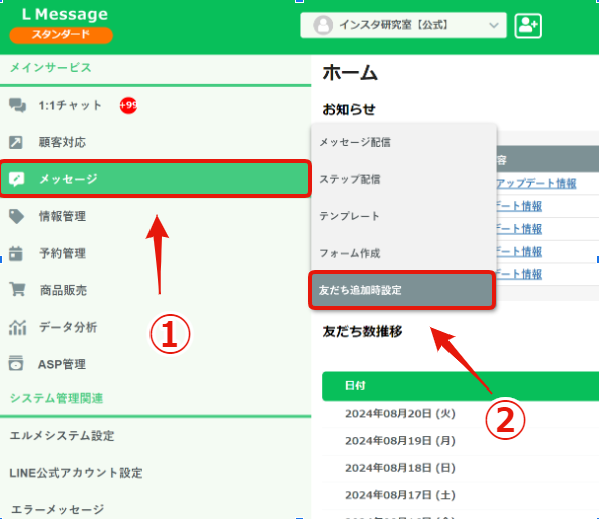The width and height of the screenshot is (599, 519).
Task: Click the メッセージ pencil bubble icon
Action: [x=16, y=179]
